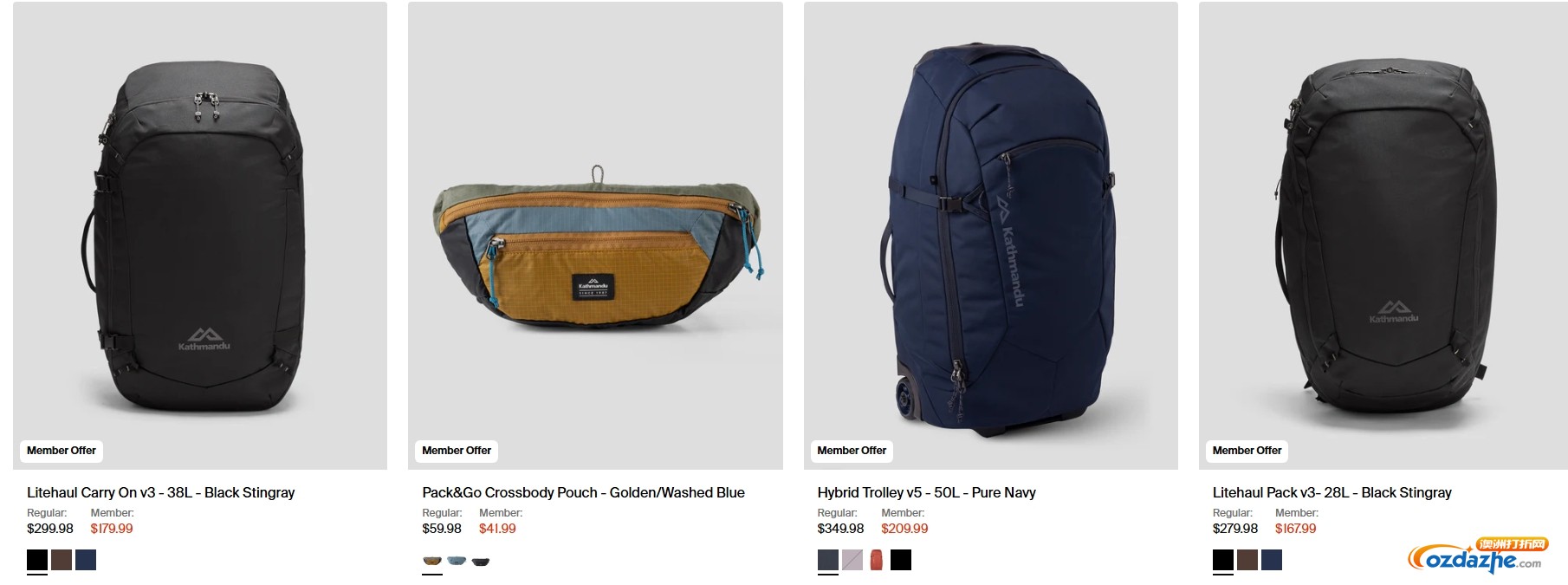This screenshot has height=585, width=1568.
Task: Choose the blue Crossbody Pouch variant icon
Action: pos(457,561)
